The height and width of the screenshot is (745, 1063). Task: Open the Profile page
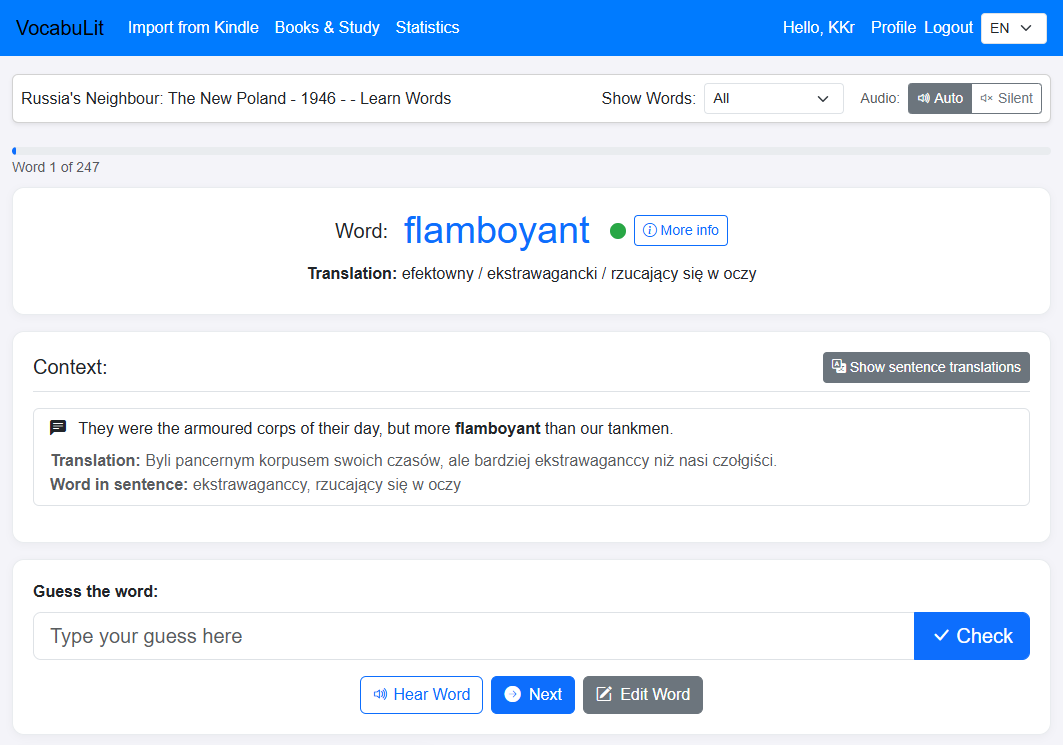pos(893,28)
